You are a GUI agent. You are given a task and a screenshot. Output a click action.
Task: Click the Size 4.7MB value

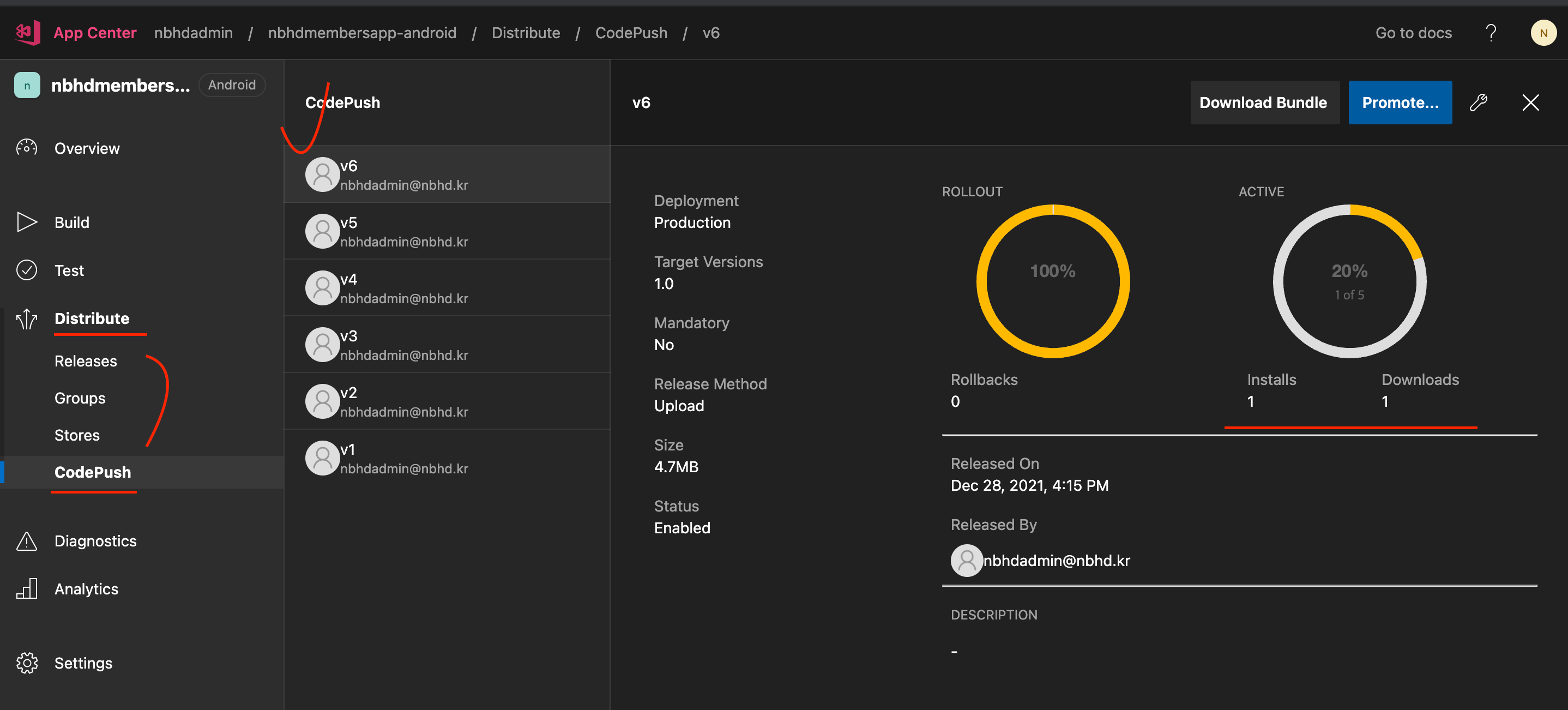[676, 467]
